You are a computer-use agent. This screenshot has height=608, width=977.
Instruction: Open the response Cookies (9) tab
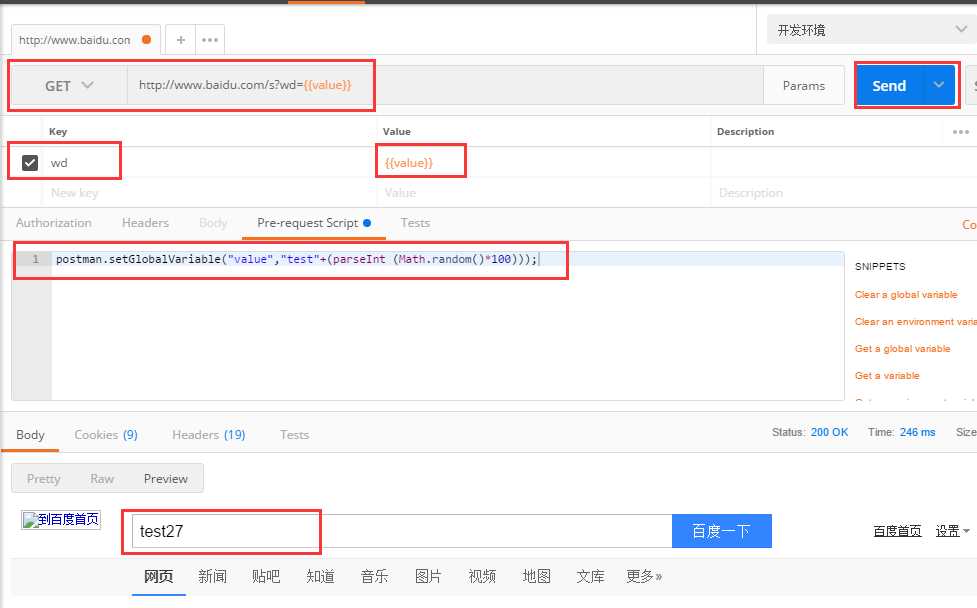106,435
